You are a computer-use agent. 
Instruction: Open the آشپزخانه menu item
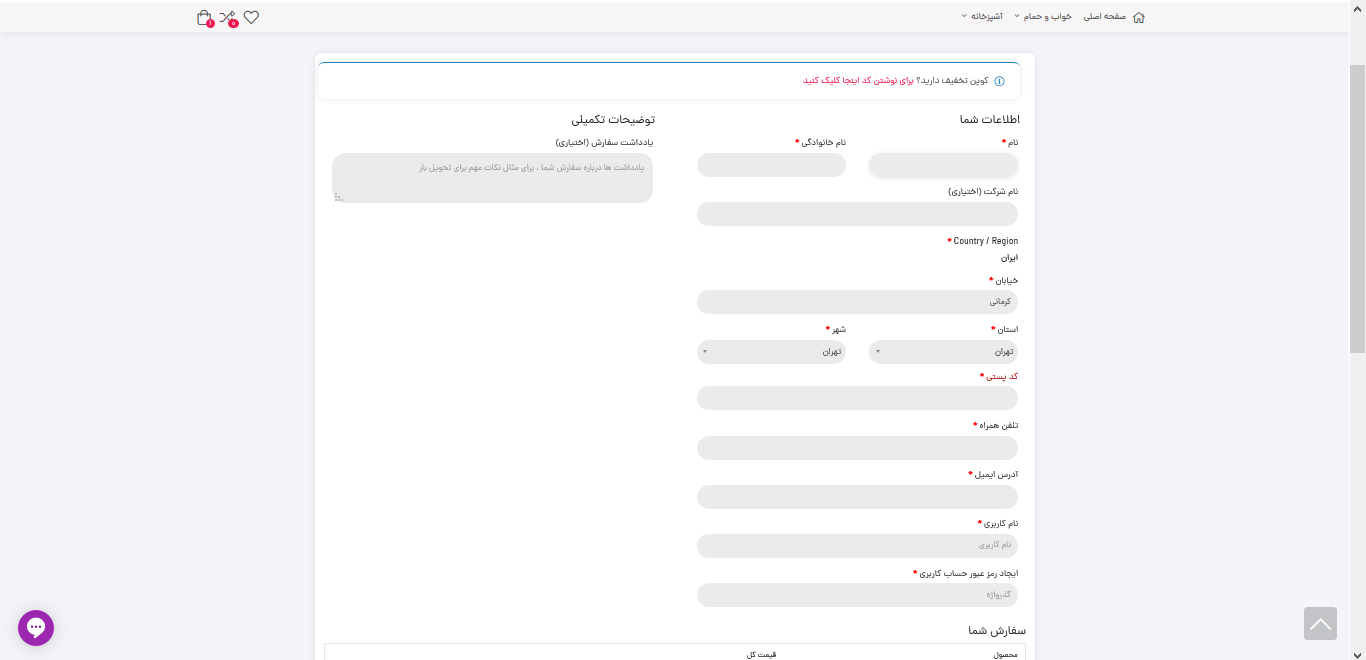click(x=986, y=17)
